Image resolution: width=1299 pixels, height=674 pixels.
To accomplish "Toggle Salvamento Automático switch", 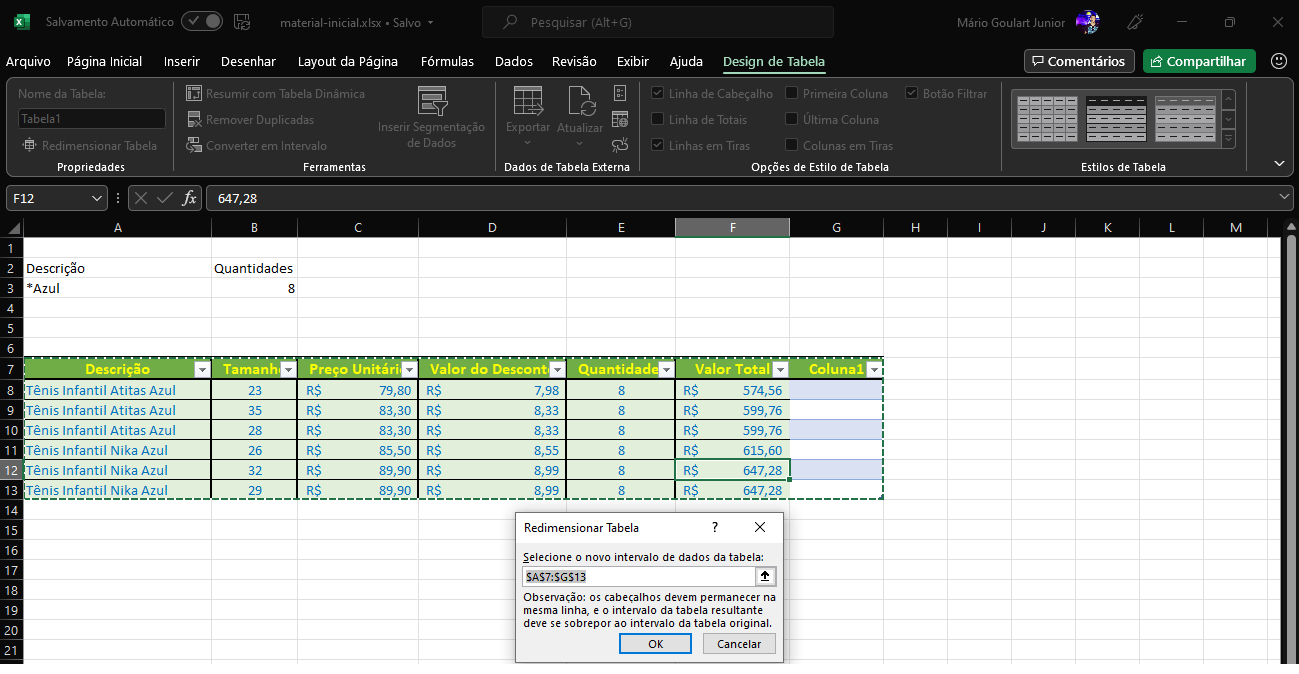I will coord(202,22).
